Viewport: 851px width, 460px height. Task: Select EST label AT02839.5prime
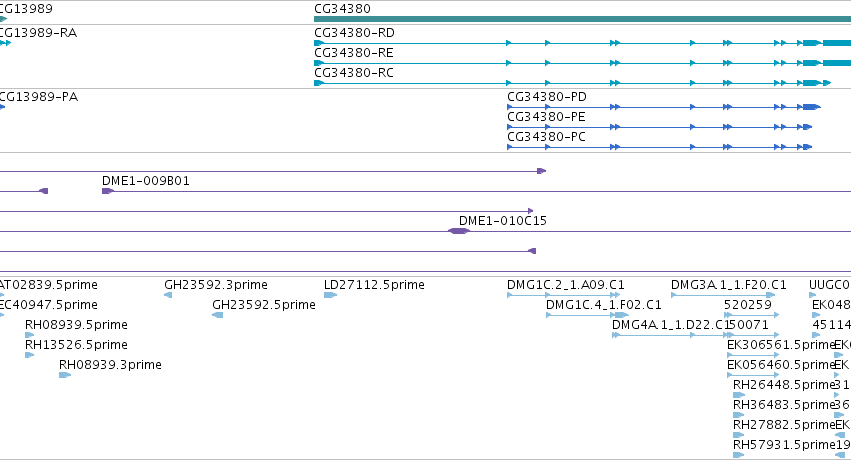tap(48, 285)
